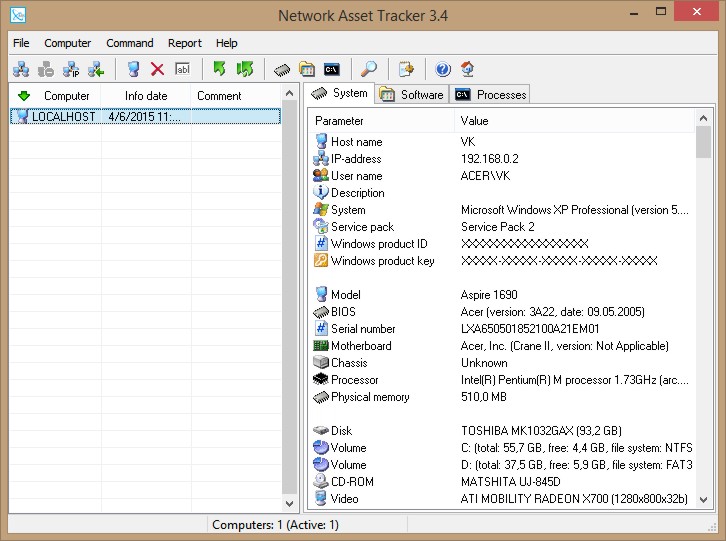The width and height of the screenshot is (726, 541).
Task: Open the Report menu
Action: pos(185,43)
